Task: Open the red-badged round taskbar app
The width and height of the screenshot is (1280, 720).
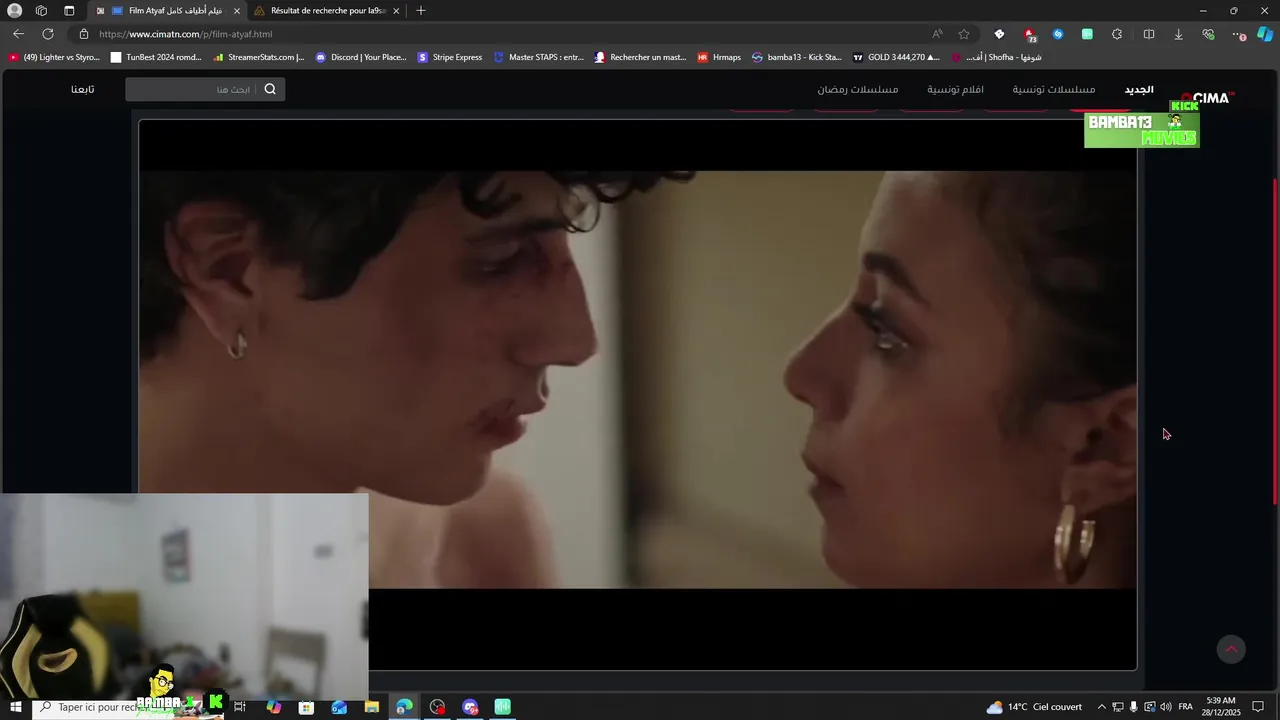Action: click(437, 707)
